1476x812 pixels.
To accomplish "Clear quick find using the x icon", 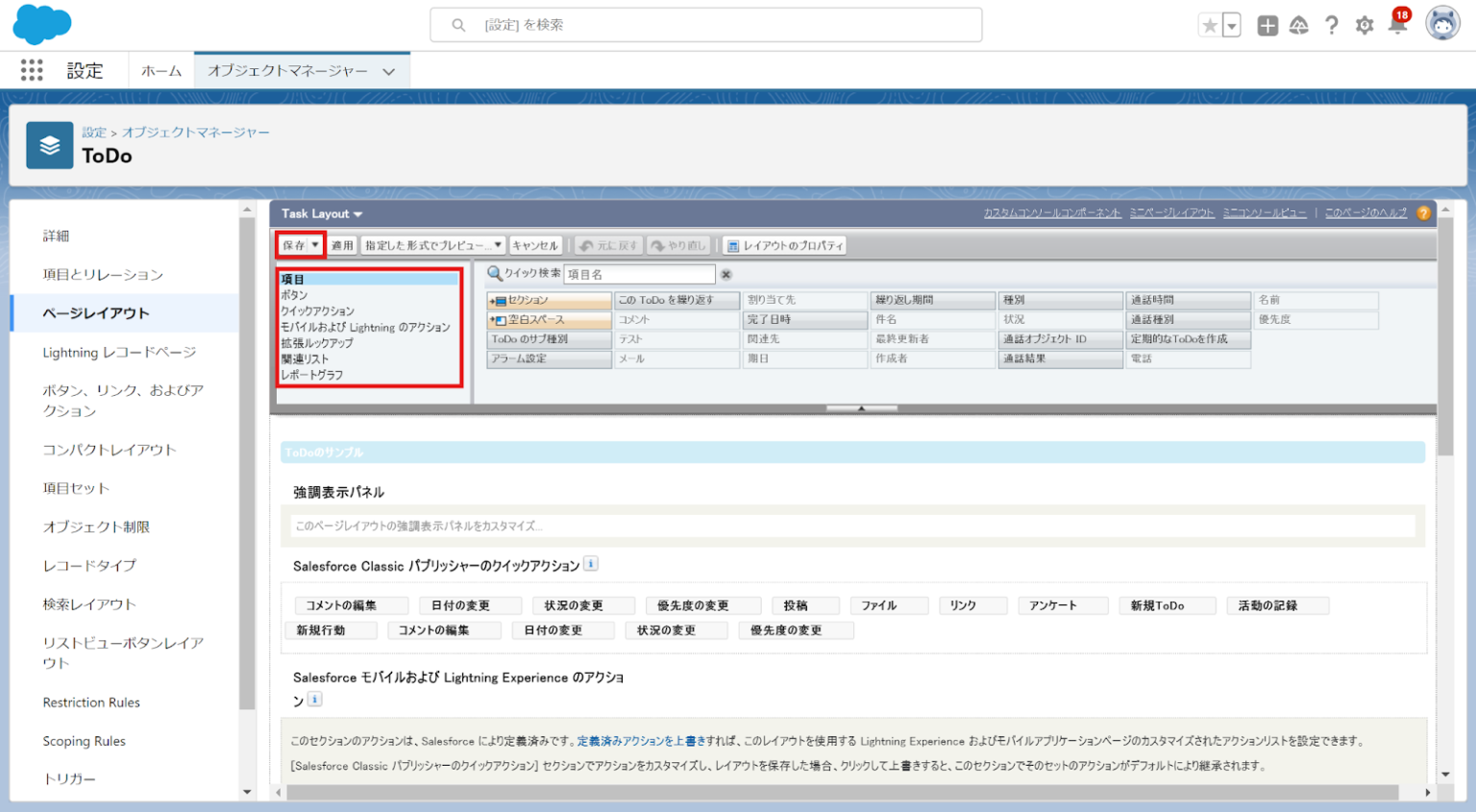I will 726,274.
